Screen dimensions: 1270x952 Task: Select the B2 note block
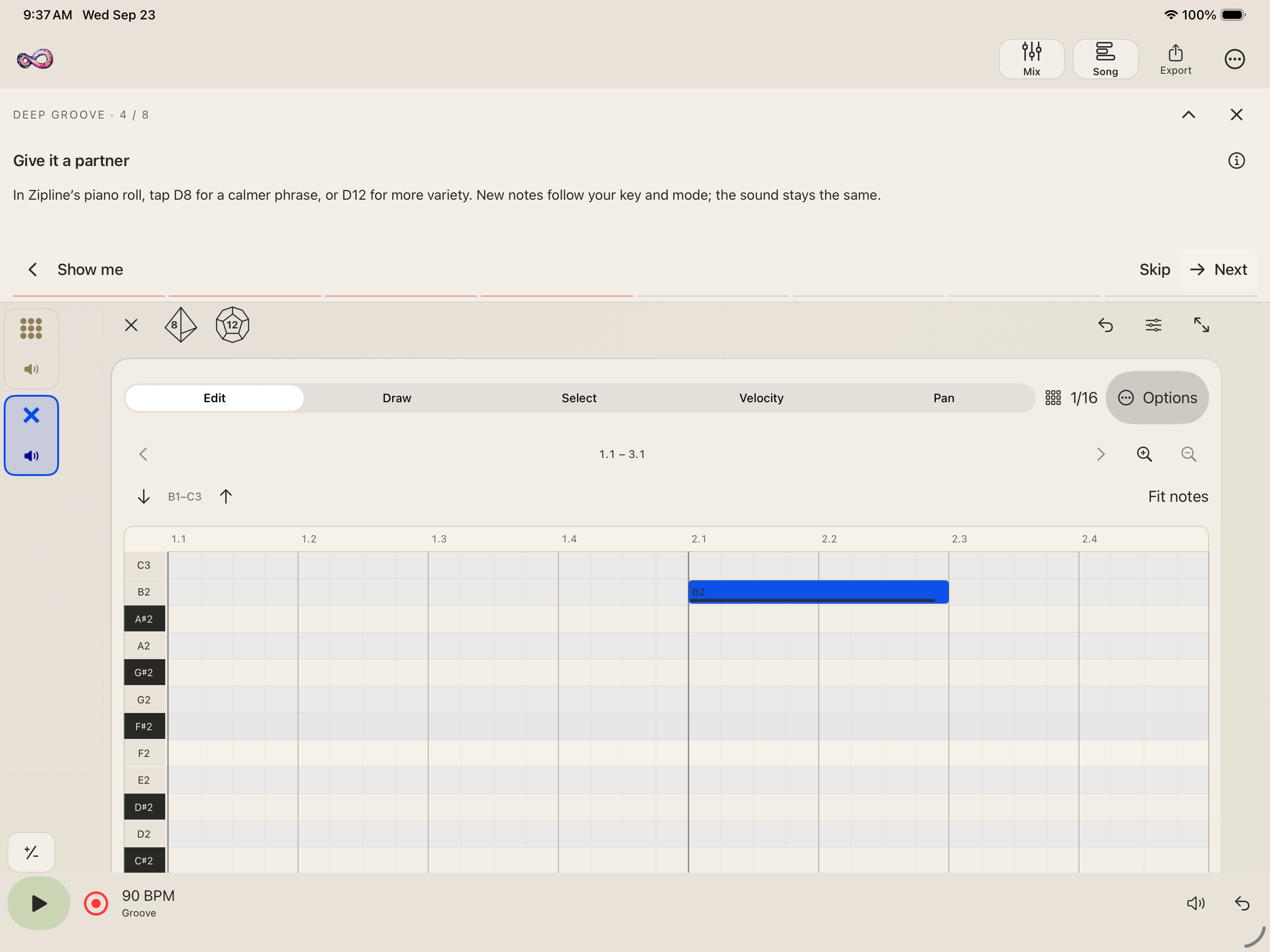click(818, 592)
